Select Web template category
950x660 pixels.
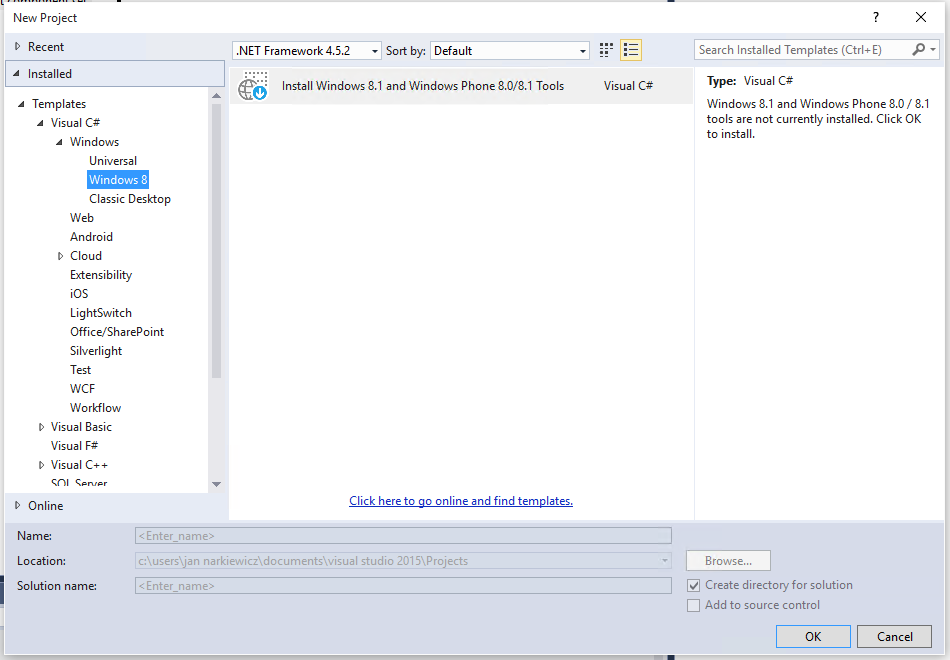82,218
